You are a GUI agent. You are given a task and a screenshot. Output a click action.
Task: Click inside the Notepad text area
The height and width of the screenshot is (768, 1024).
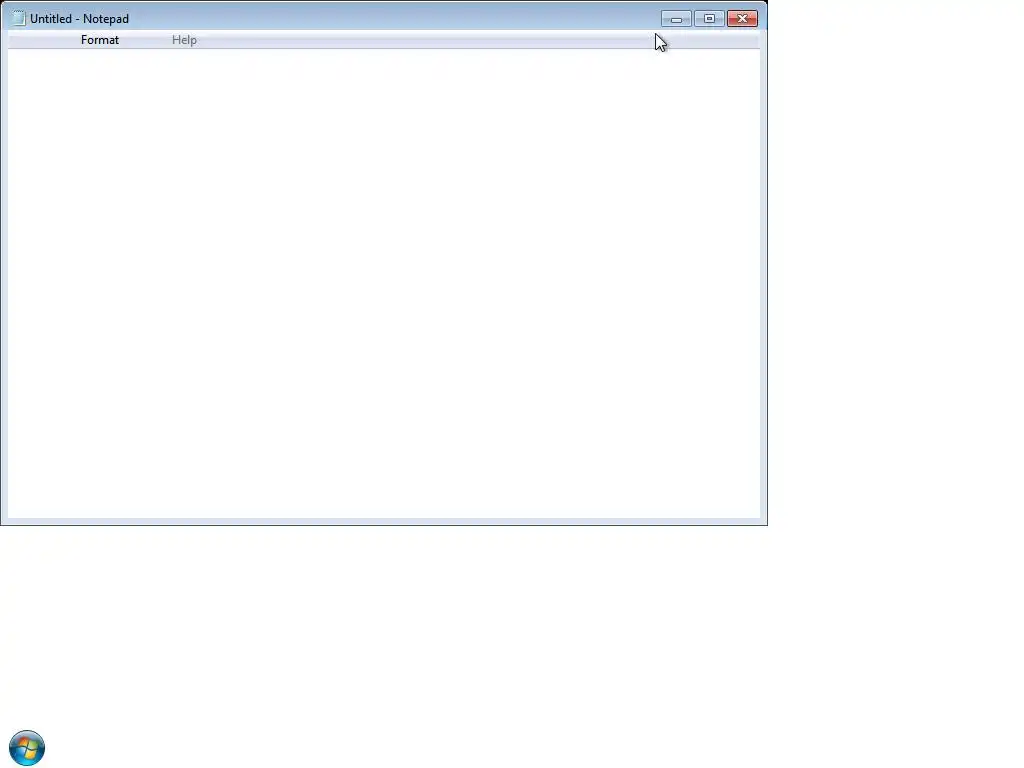coord(384,283)
